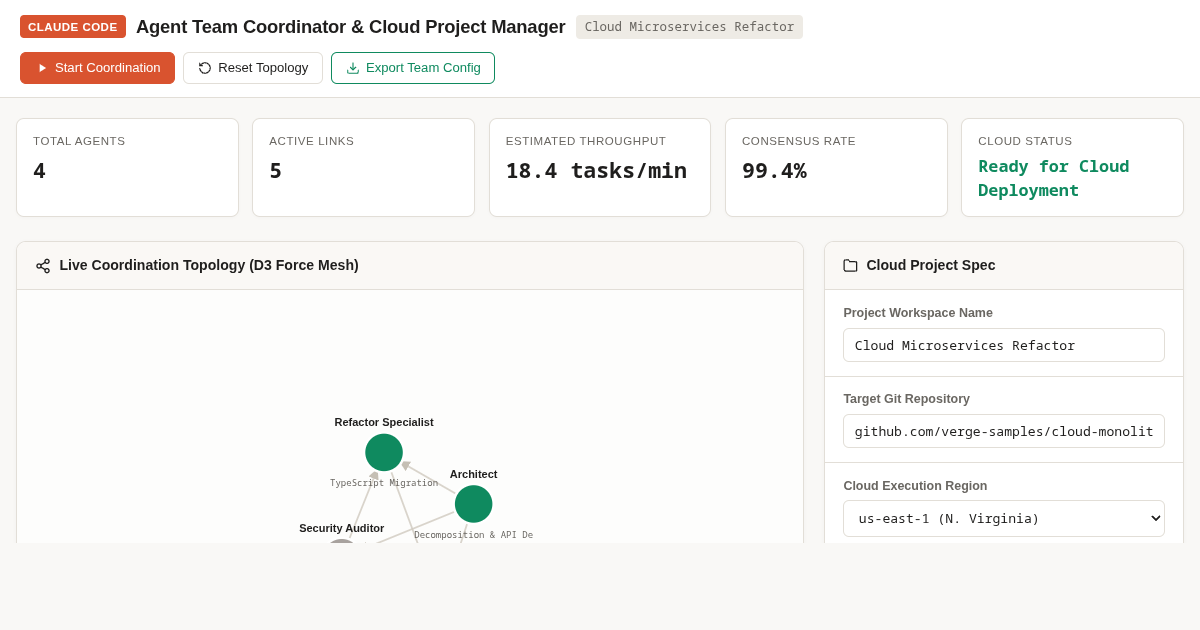1200x630 pixels.
Task: Select the Refactor Specialist agent node
Action: tap(384, 452)
